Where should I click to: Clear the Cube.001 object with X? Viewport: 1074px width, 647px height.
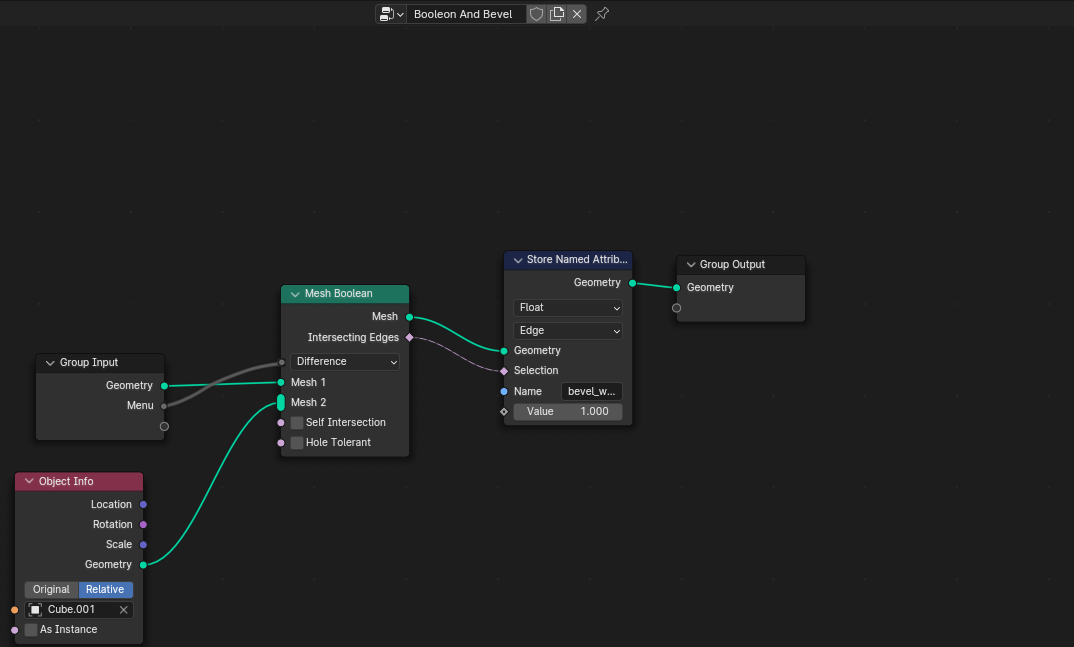click(123, 609)
